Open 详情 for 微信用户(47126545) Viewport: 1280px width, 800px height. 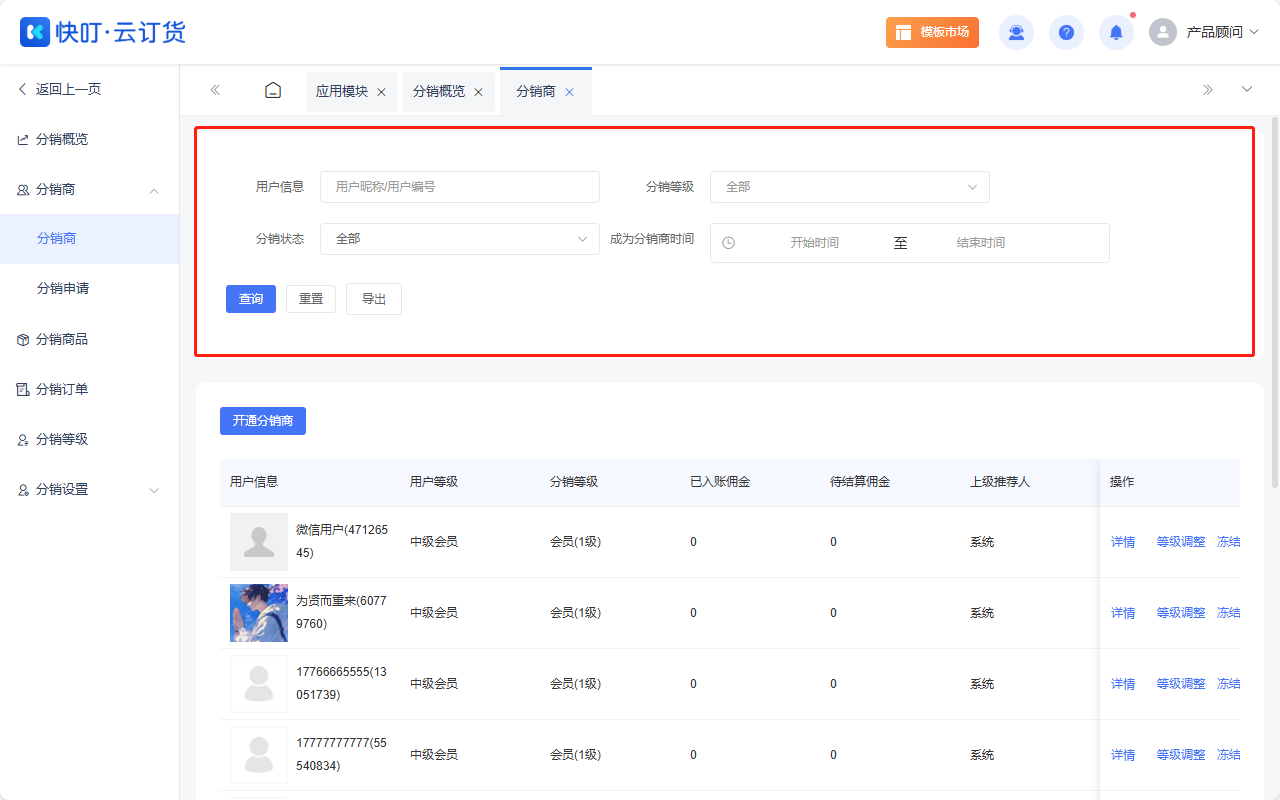pyautogui.click(x=1123, y=542)
